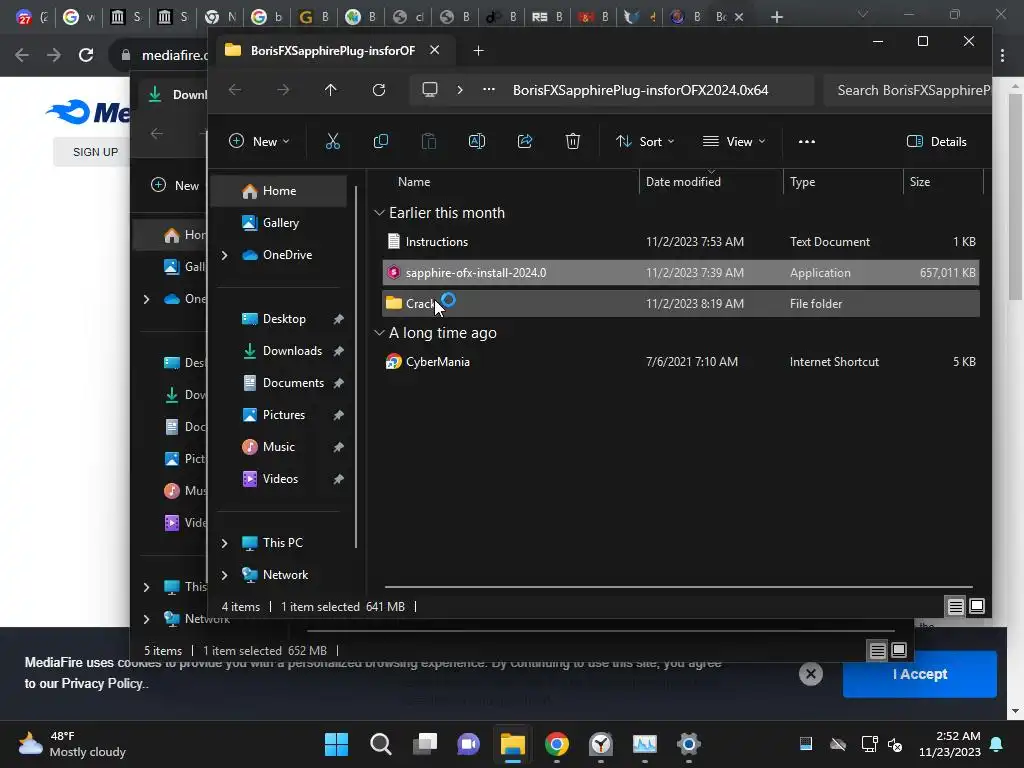Go back in front Explorer window
1024x768 pixels.
235,90
